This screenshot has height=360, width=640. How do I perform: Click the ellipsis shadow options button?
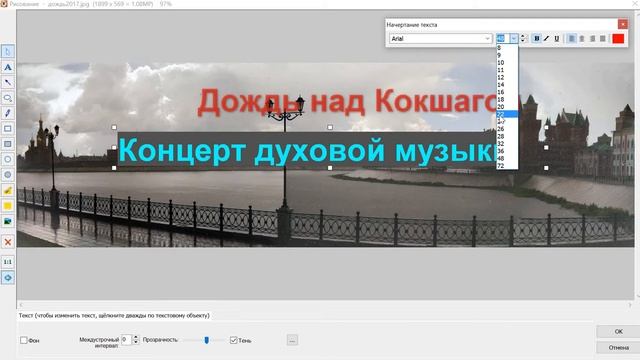292,340
